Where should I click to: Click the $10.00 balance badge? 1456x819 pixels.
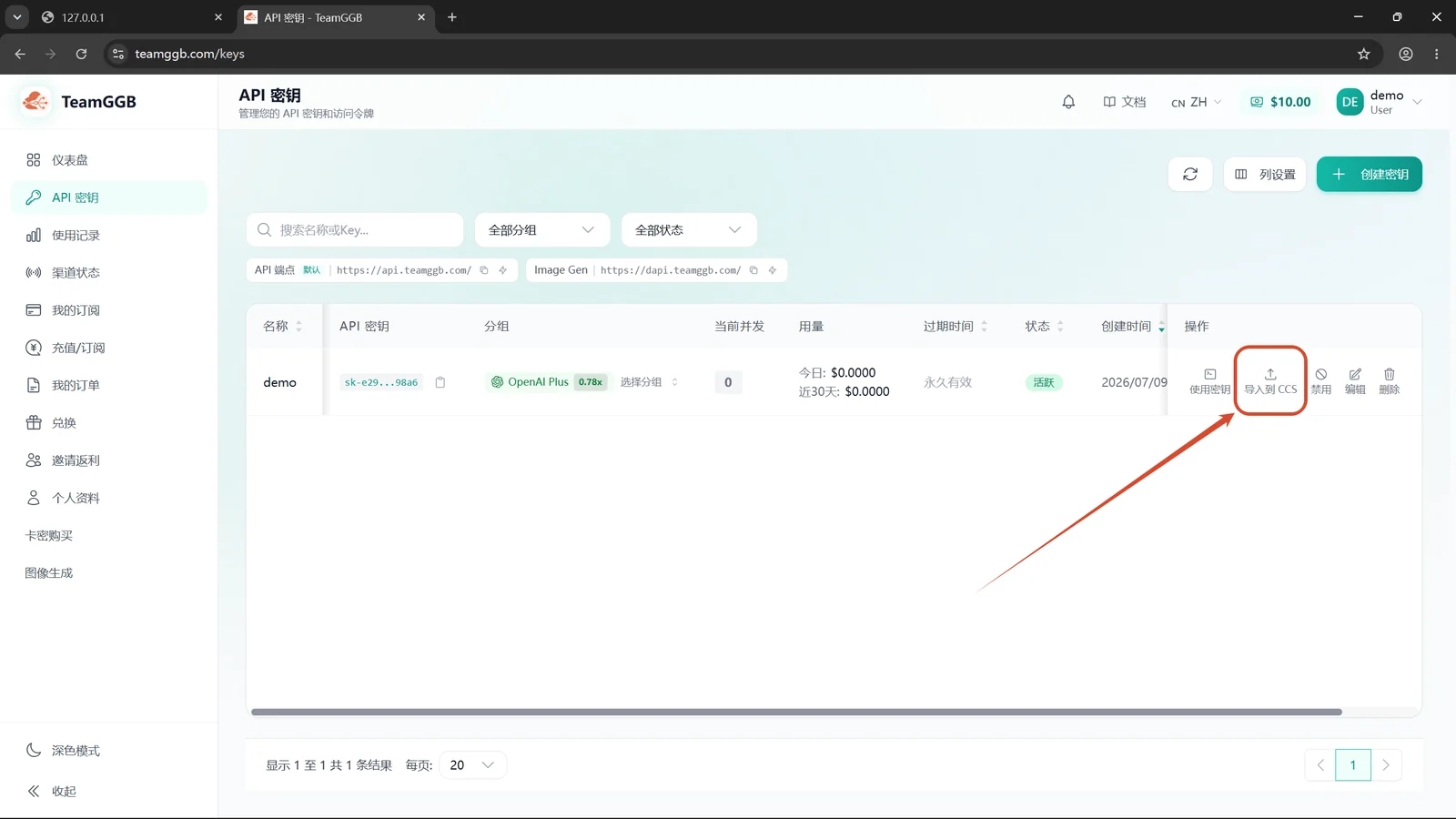(x=1280, y=102)
